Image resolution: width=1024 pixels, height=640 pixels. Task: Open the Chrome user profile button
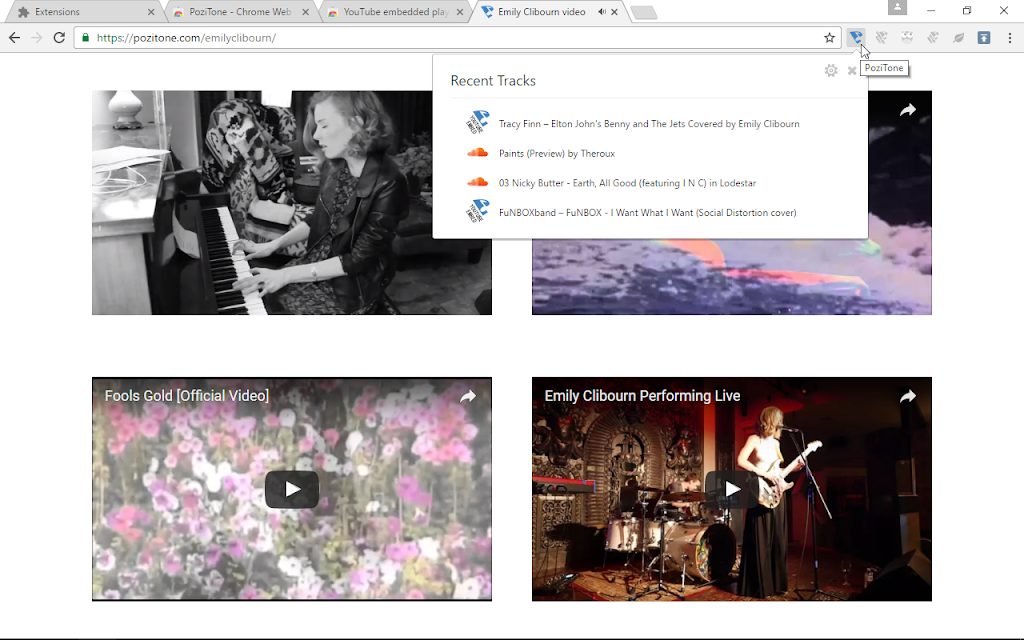[897, 7]
